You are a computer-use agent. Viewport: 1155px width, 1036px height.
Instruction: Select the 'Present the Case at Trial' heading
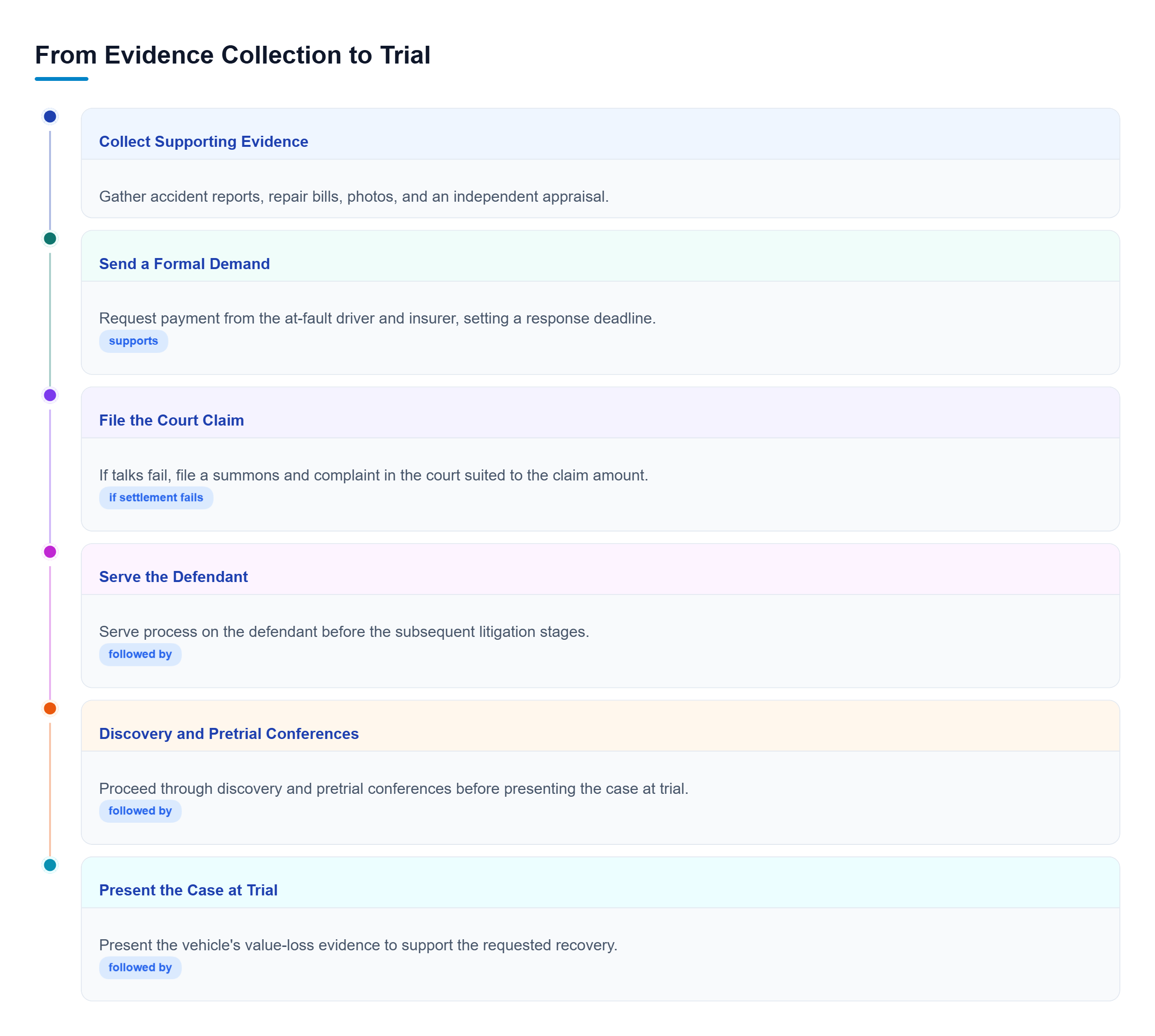[188, 890]
